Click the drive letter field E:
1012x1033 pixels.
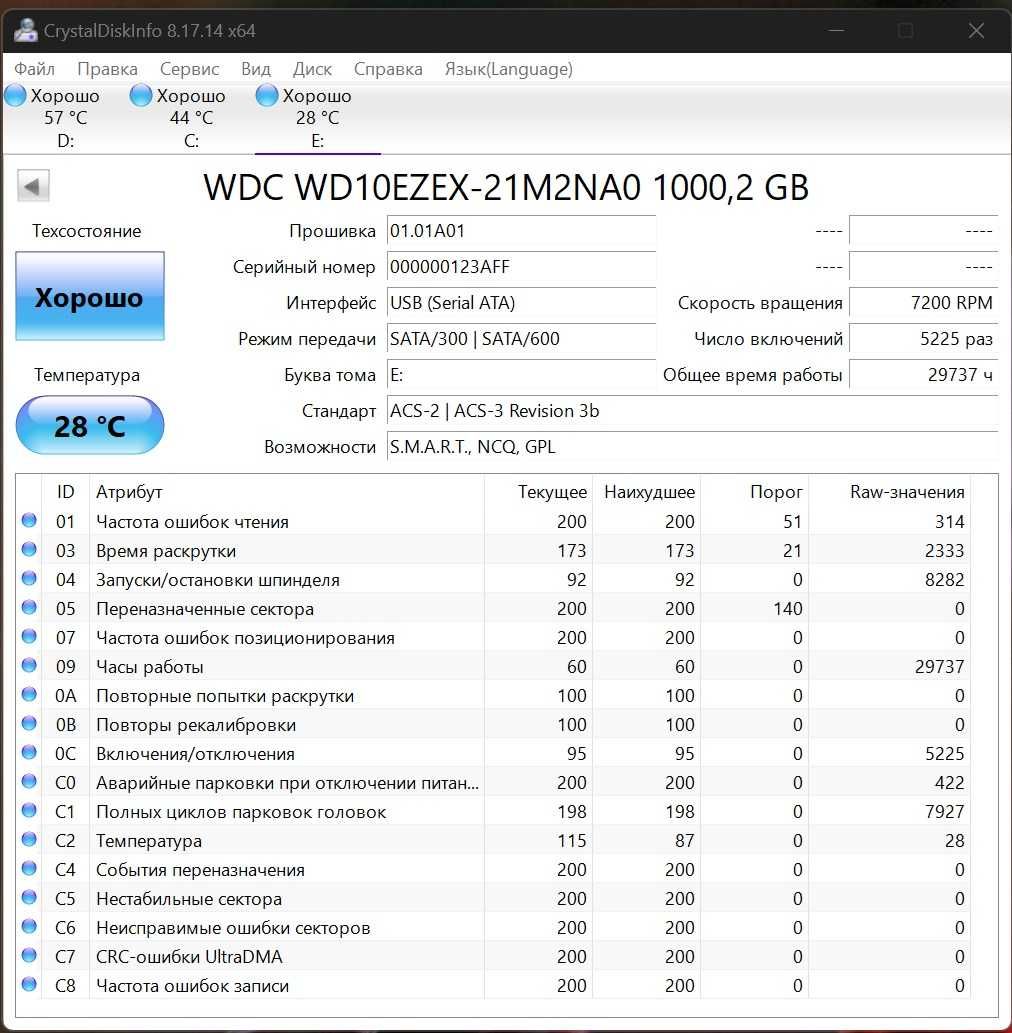(521, 375)
